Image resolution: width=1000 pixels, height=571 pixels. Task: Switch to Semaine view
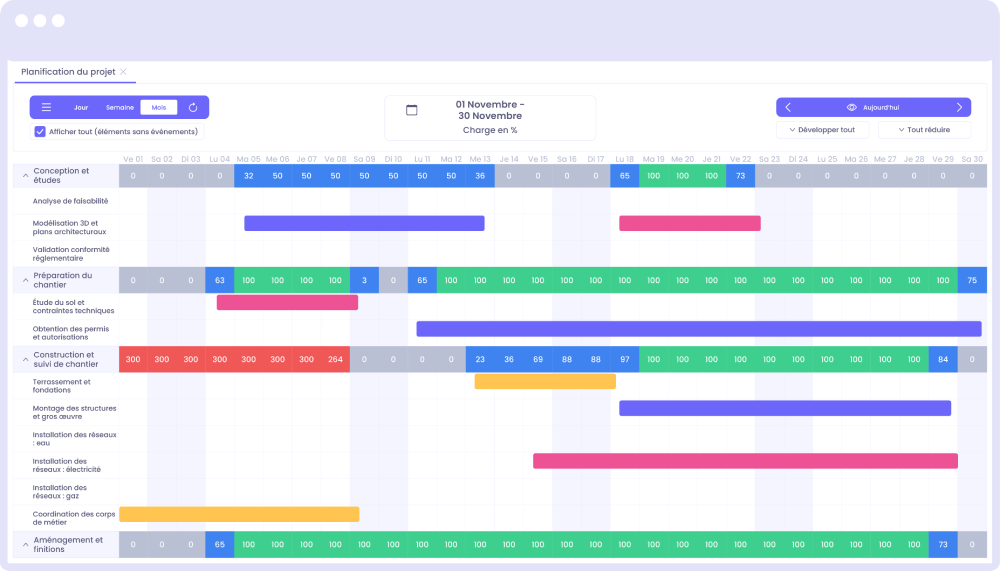click(x=120, y=107)
